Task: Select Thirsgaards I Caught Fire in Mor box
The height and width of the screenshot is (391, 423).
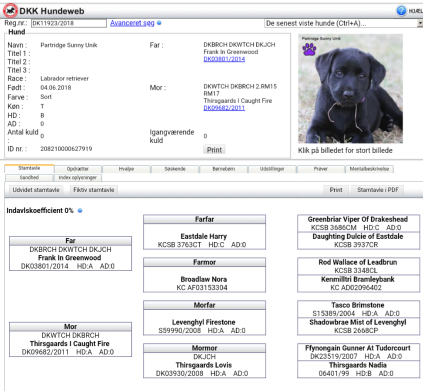Action: [70, 344]
